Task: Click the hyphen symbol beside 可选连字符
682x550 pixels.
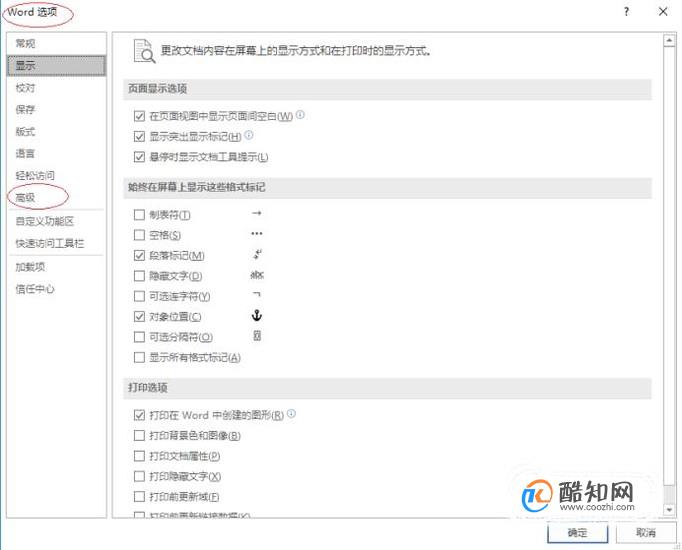Action: (x=257, y=295)
